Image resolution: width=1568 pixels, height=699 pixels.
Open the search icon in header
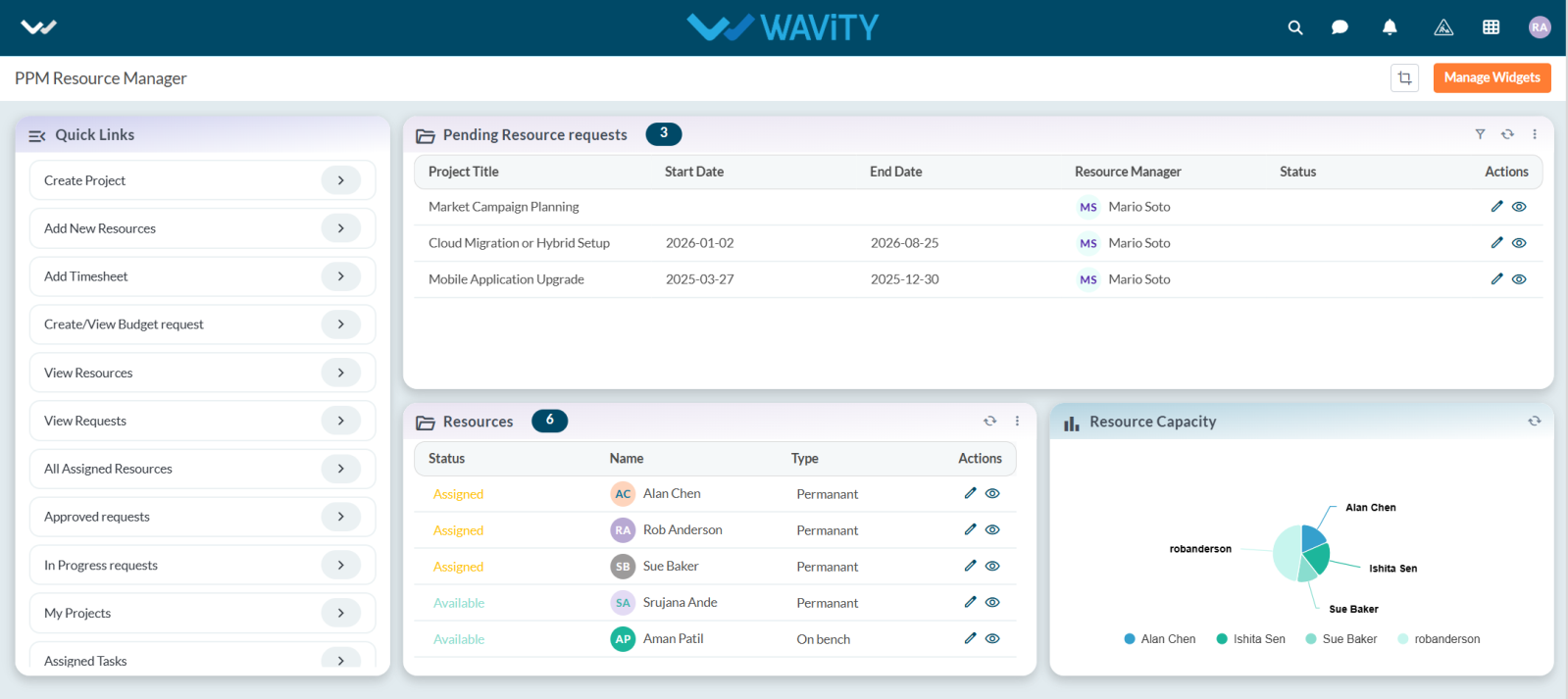point(1295,27)
